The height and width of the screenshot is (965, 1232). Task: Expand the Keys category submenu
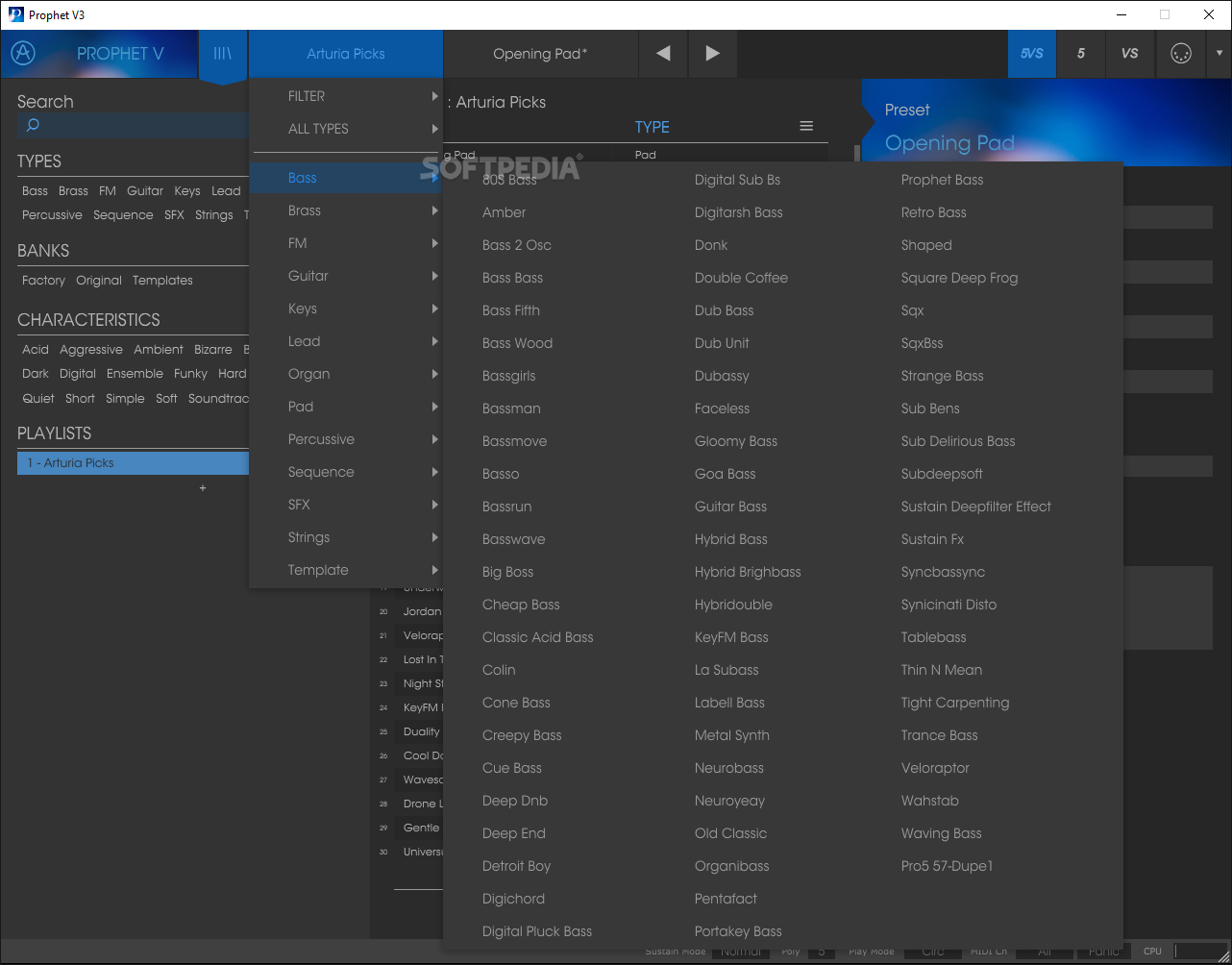click(346, 309)
